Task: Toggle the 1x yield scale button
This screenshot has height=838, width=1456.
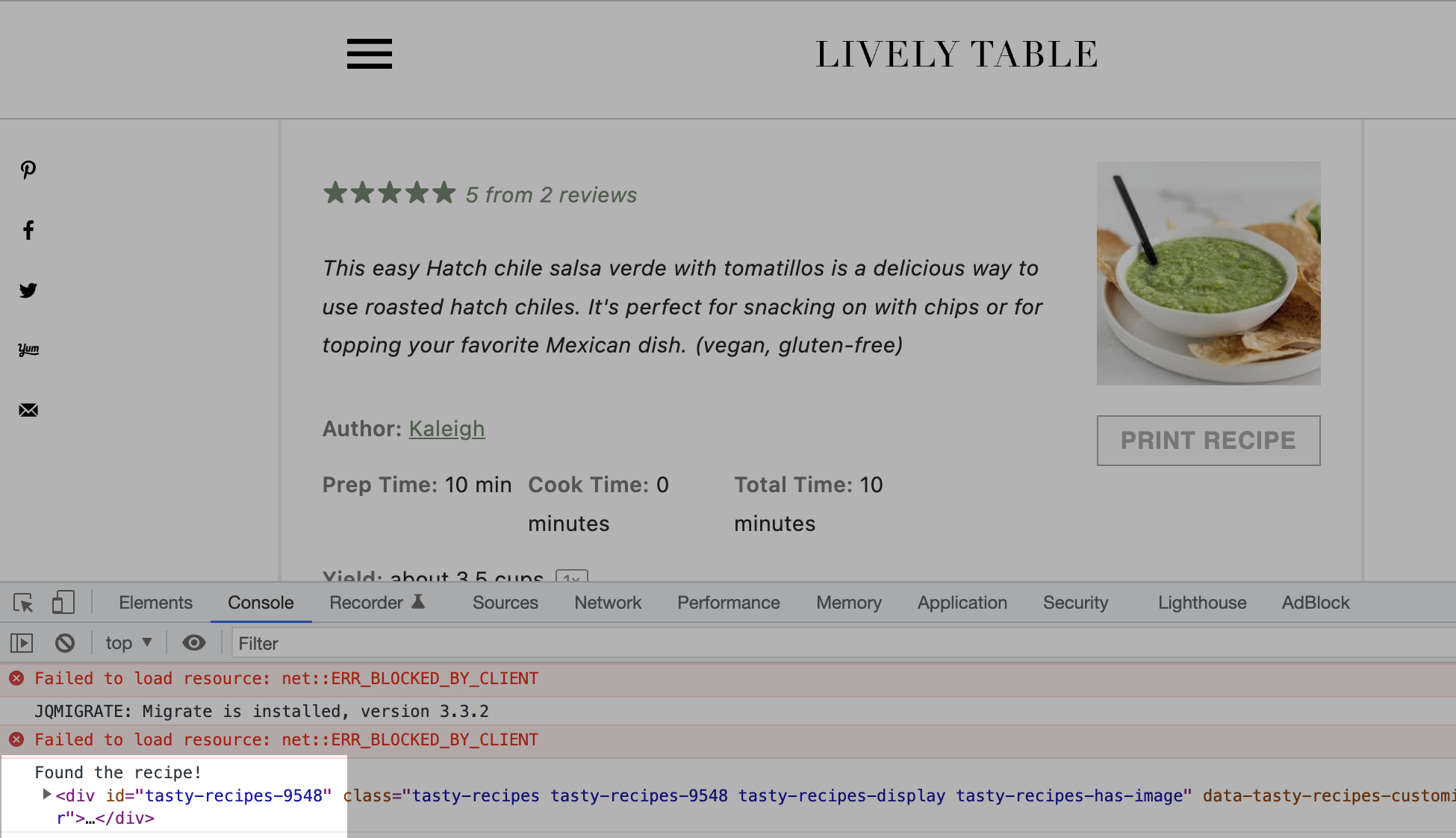Action: click(x=572, y=577)
